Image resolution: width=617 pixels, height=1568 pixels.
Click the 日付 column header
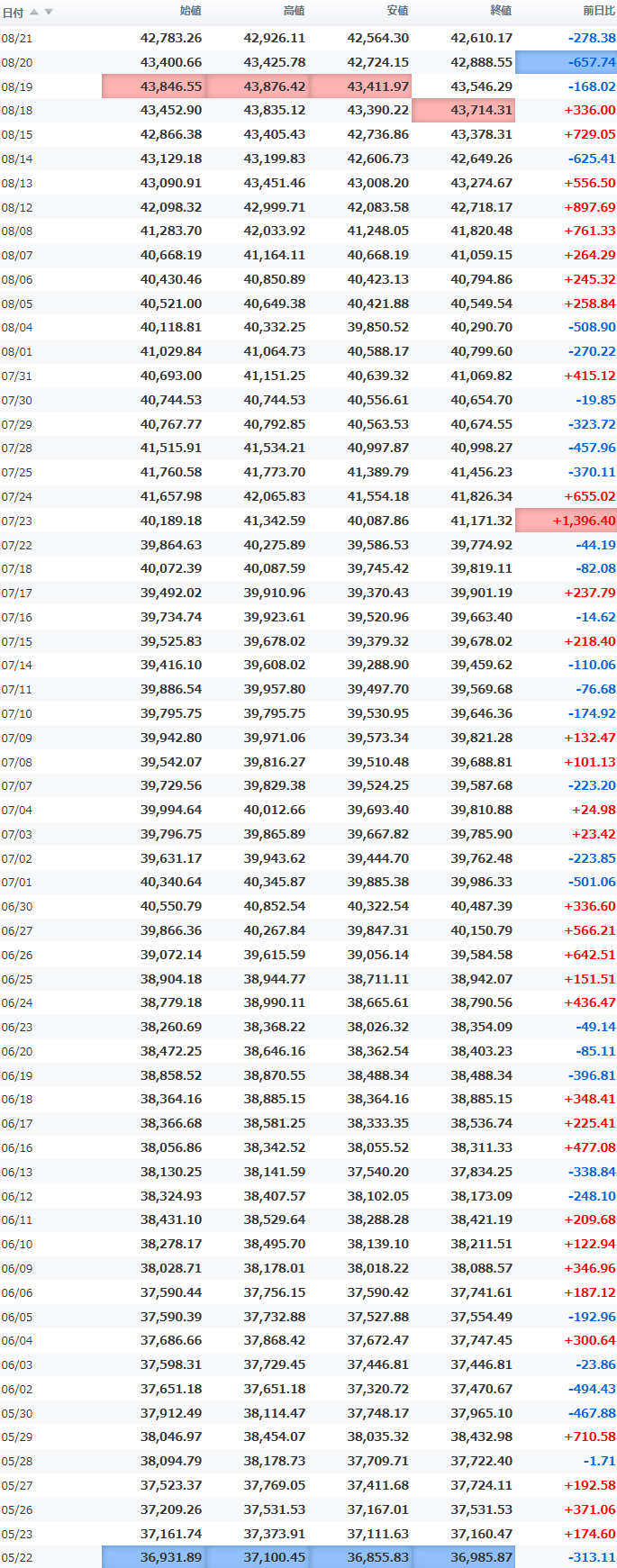point(13,13)
